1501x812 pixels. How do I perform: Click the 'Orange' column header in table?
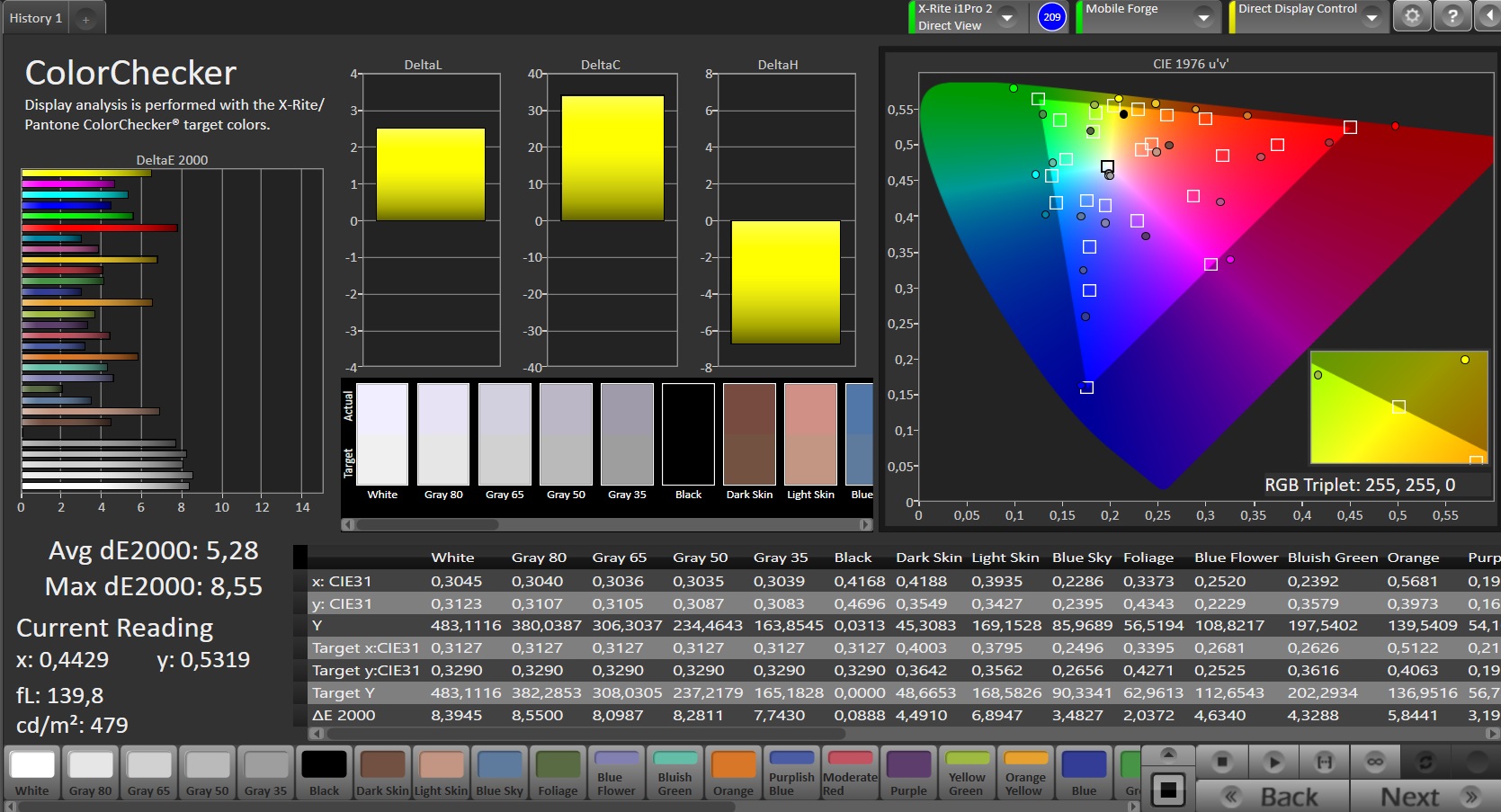tap(1413, 558)
